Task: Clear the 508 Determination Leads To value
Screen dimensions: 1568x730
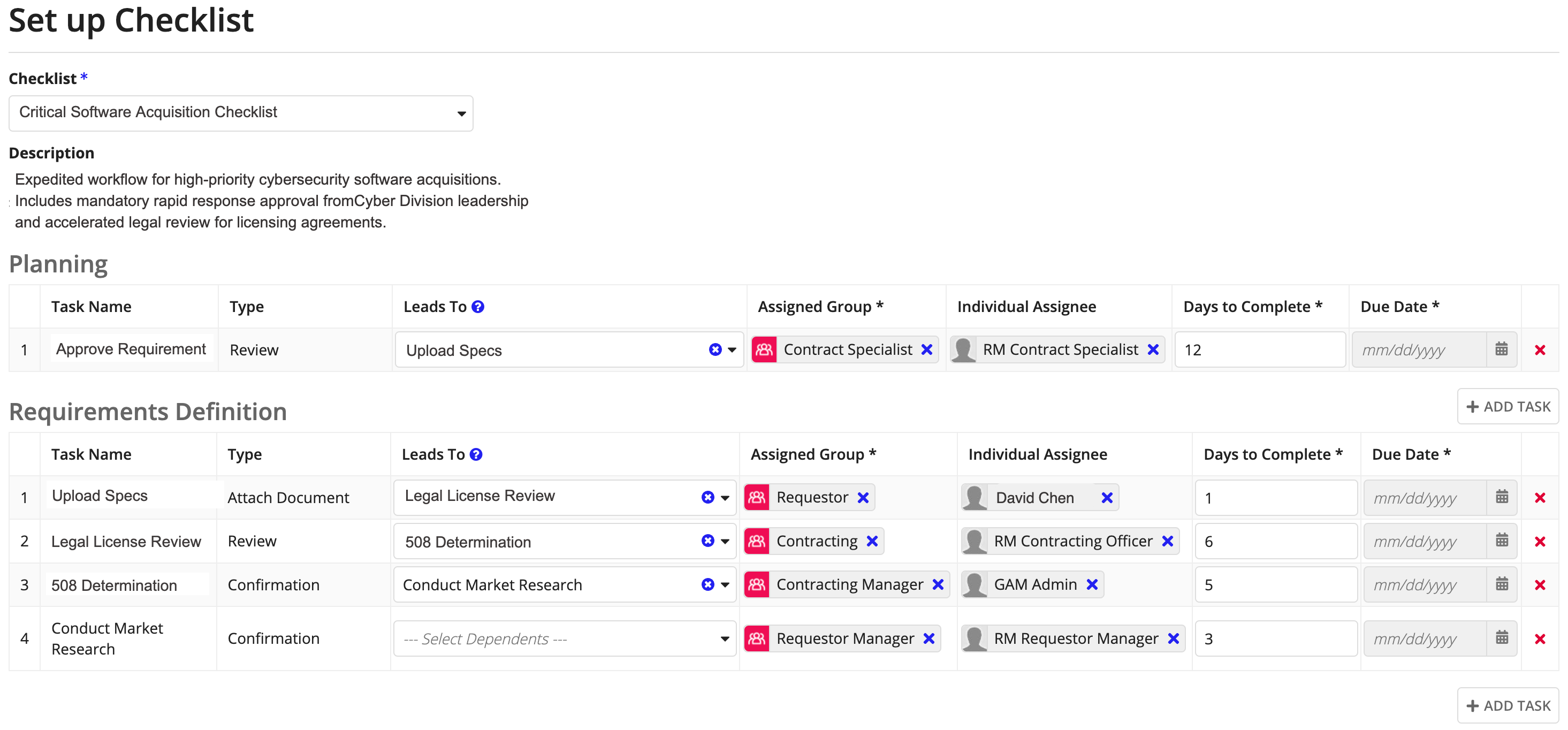Action: (x=707, y=541)
